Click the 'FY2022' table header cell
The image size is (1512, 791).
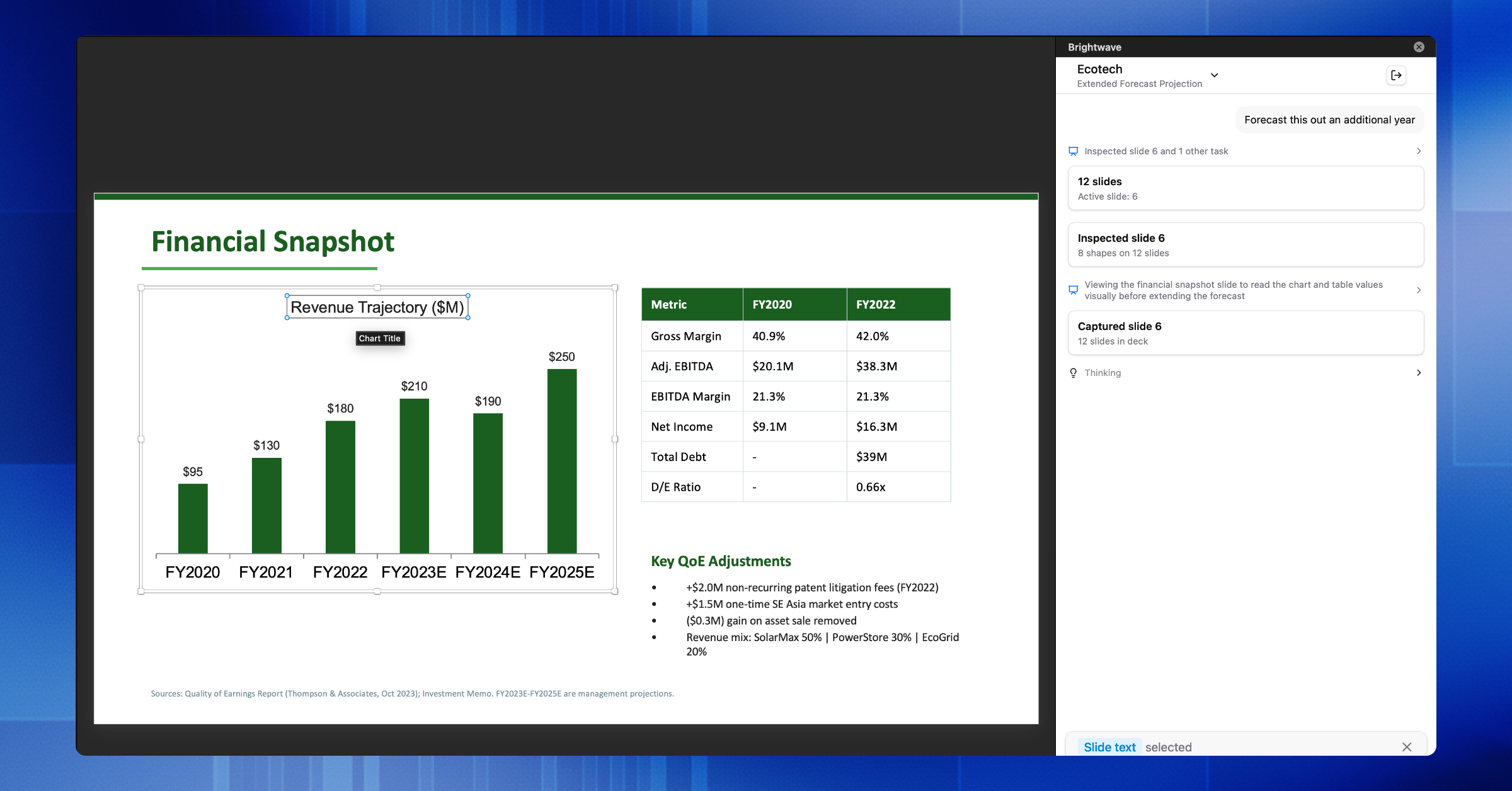pyautogui.click(x=898, y=305)
